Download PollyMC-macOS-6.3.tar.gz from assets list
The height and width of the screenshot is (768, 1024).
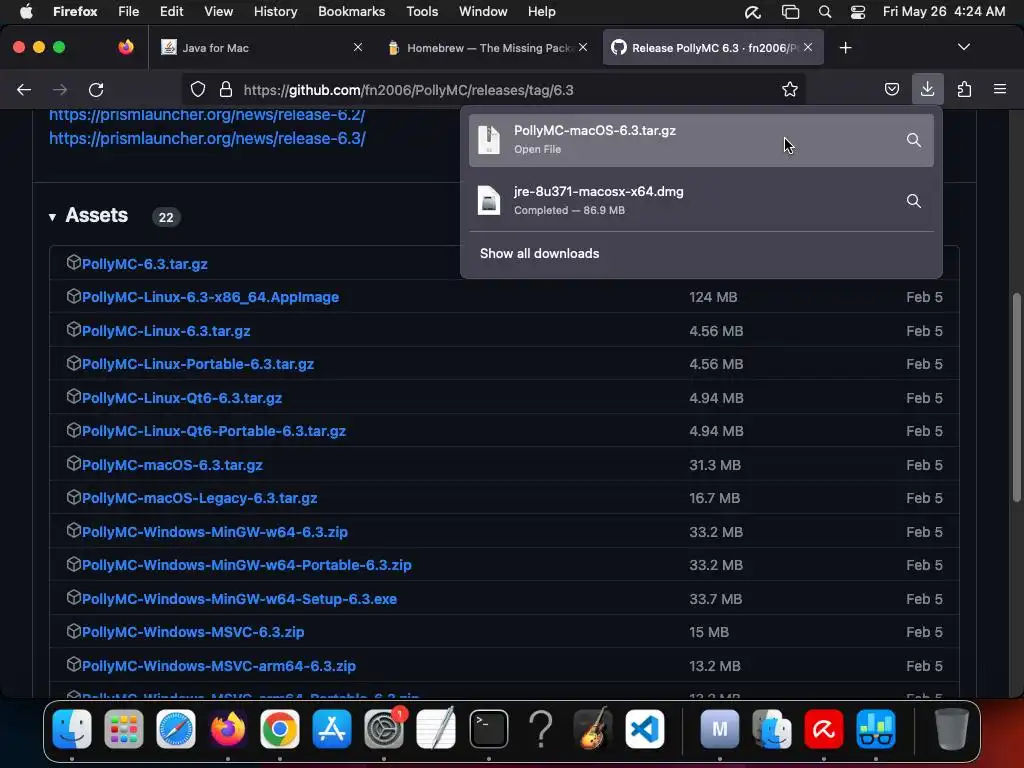[172, 465]
